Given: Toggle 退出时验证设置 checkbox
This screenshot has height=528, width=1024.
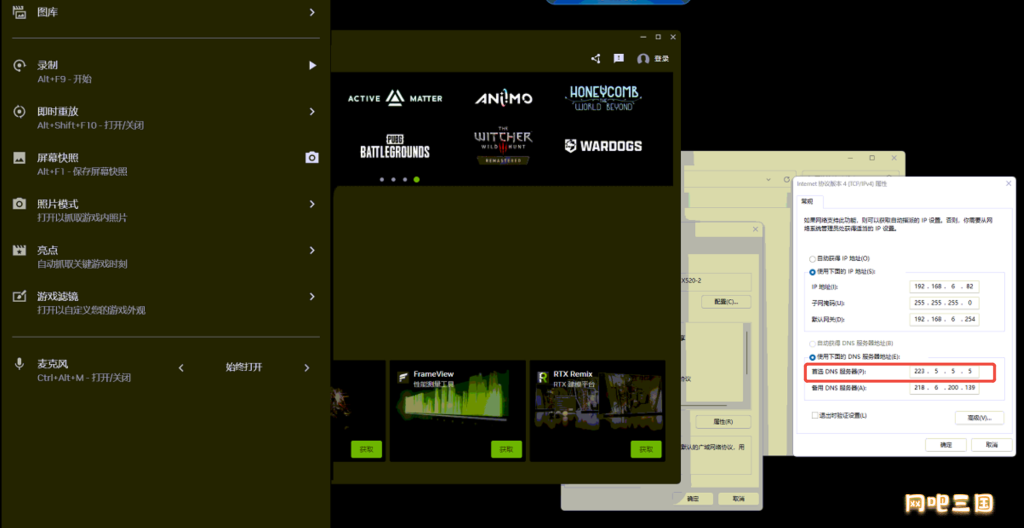Looking at the screenshot, I should click(814, 415).
